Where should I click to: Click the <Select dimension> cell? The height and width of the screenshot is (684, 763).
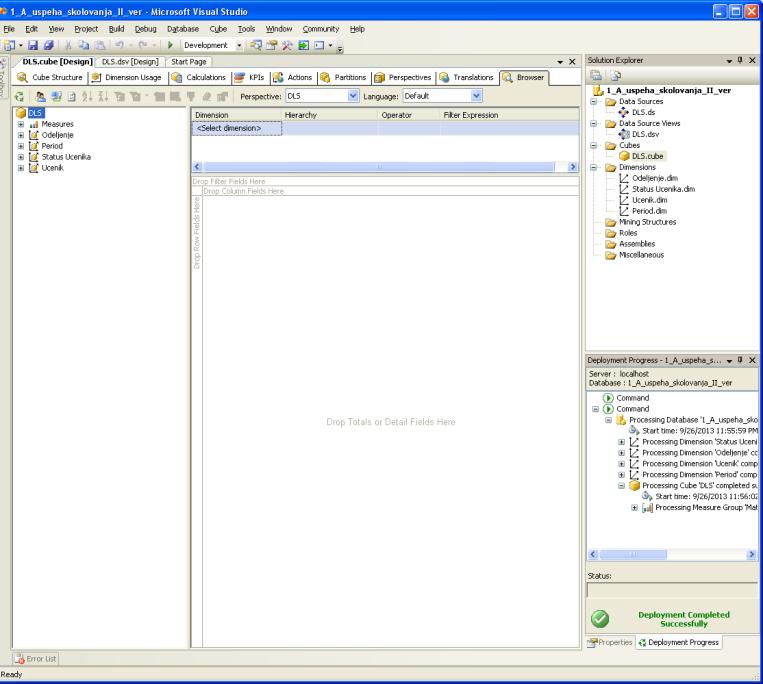pyautogui.click(x=236, y=128)
